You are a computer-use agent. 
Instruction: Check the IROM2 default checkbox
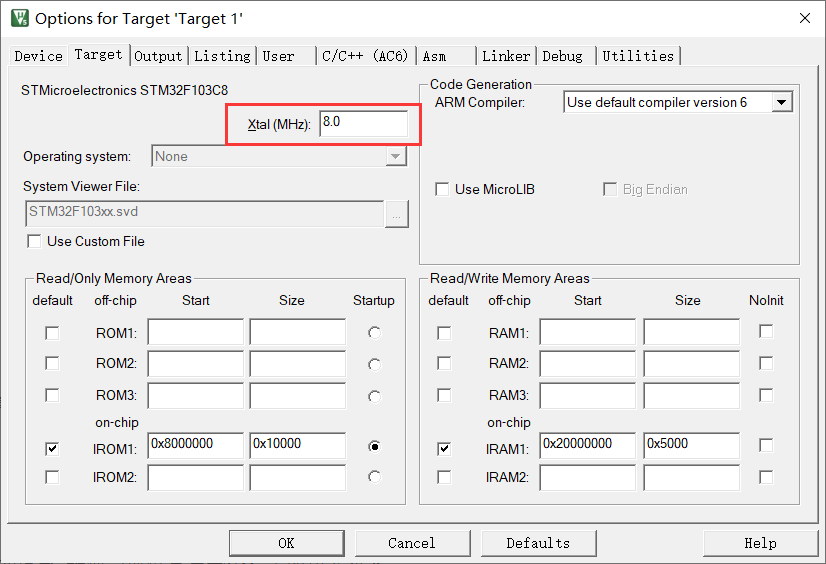click(52, 477)
